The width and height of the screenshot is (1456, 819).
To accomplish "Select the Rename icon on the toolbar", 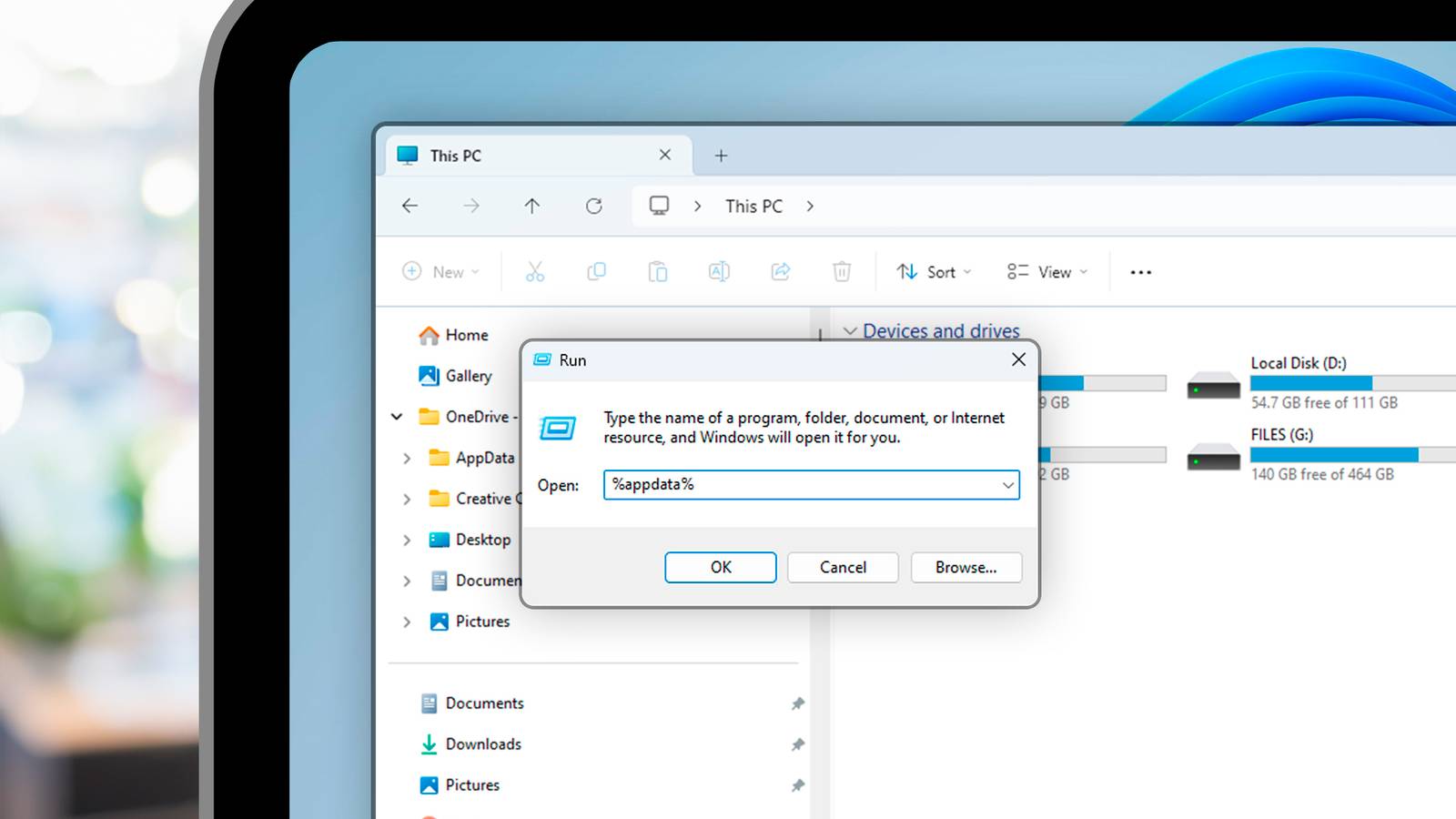I will [x=718, y=271].
